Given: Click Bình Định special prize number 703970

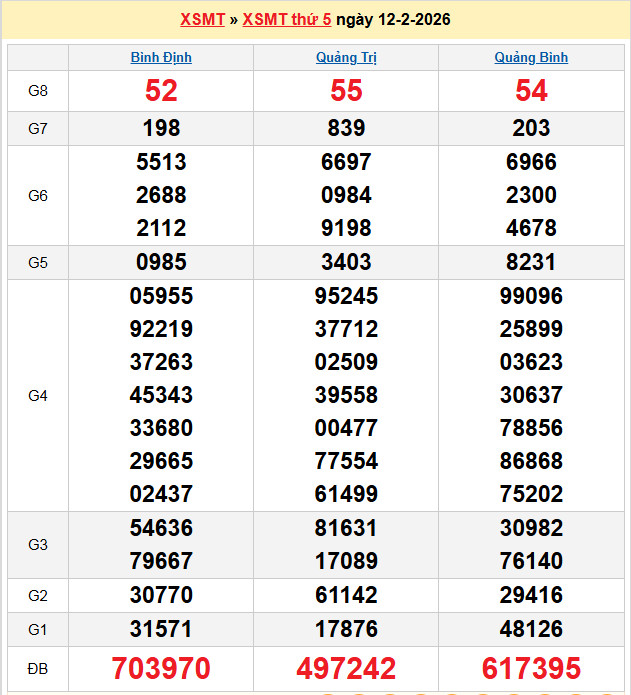Looking at the screenshot, I should (x=161, y=668).
